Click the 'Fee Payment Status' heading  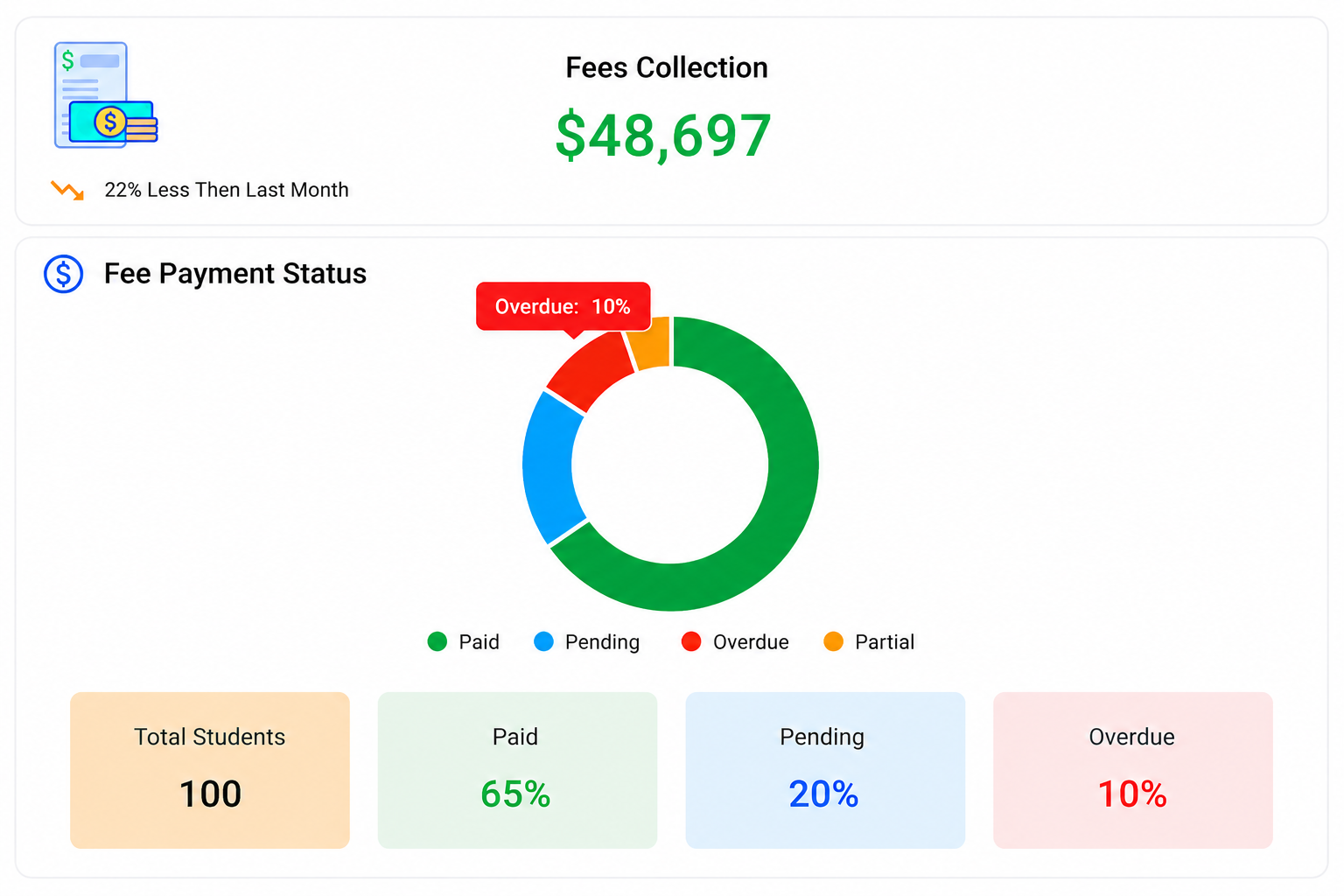(x=235, y=273)
